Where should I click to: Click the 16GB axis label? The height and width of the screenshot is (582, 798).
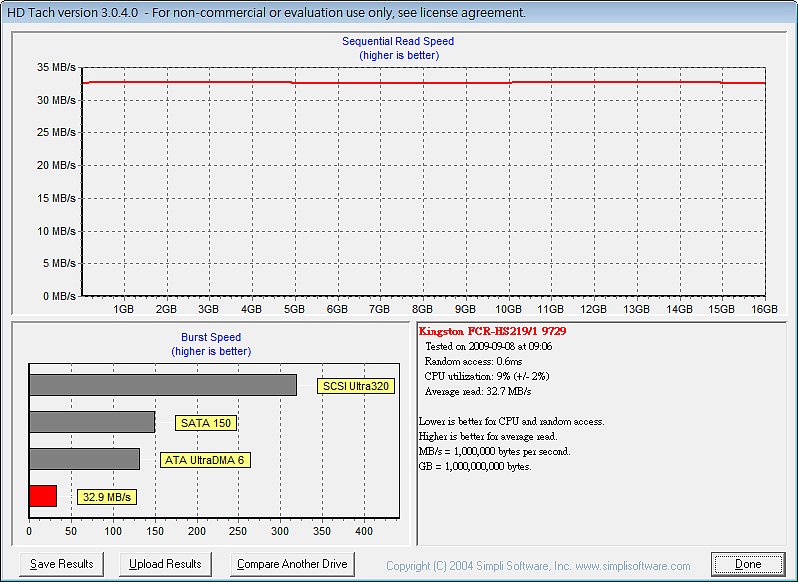click(x=764, y=309)
